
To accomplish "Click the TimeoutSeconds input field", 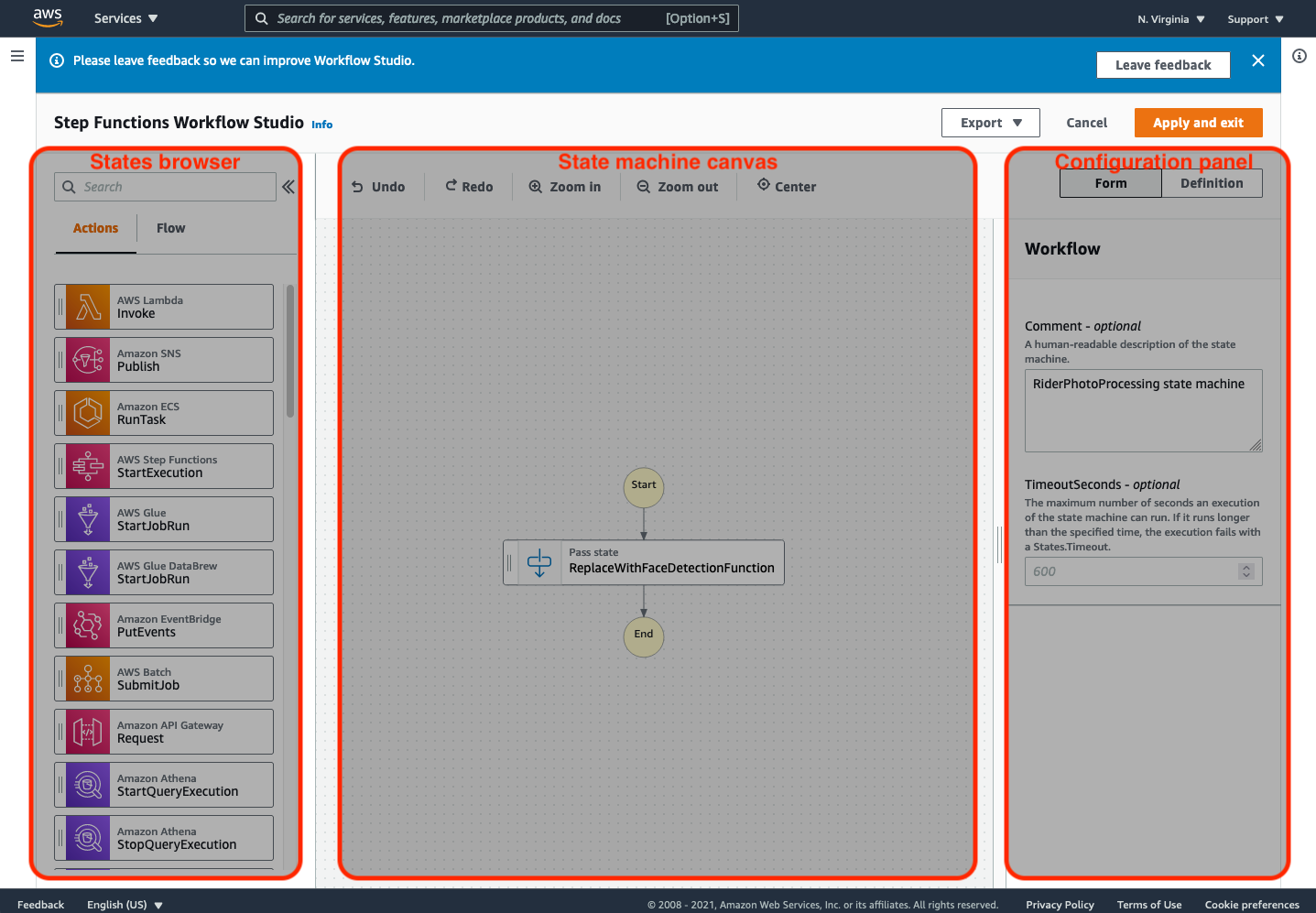I will pyautogui.click(x=1143, y=571).
